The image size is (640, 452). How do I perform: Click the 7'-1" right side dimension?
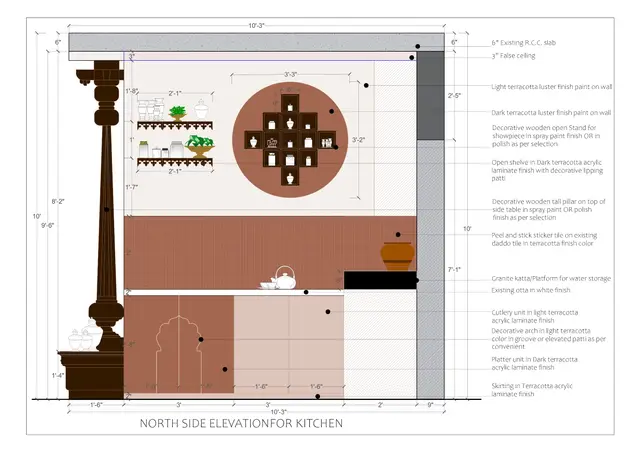coord(454,269)
